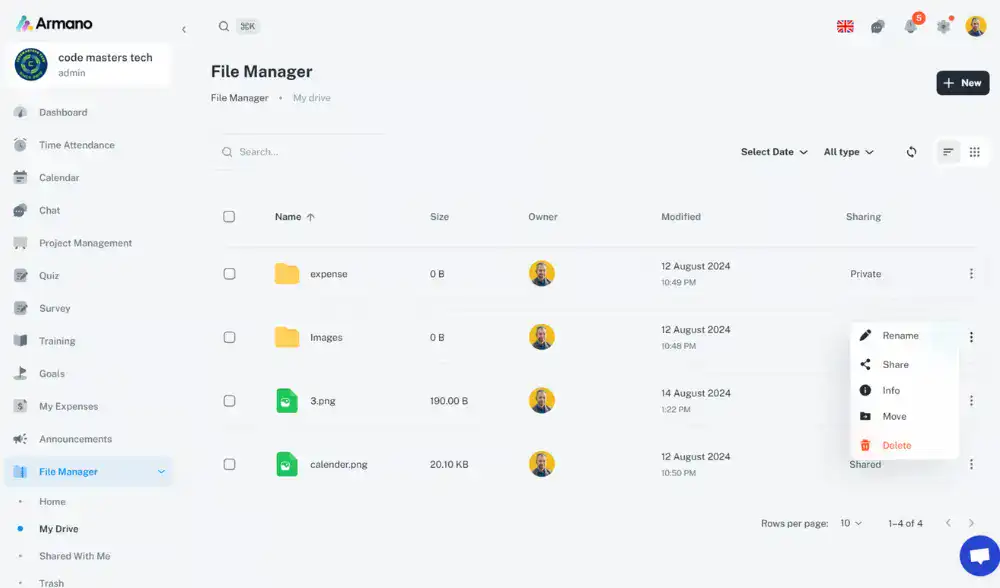1000x588 pixels.
Task: Open the chat bubble widget icon
Action: point(979,556)
